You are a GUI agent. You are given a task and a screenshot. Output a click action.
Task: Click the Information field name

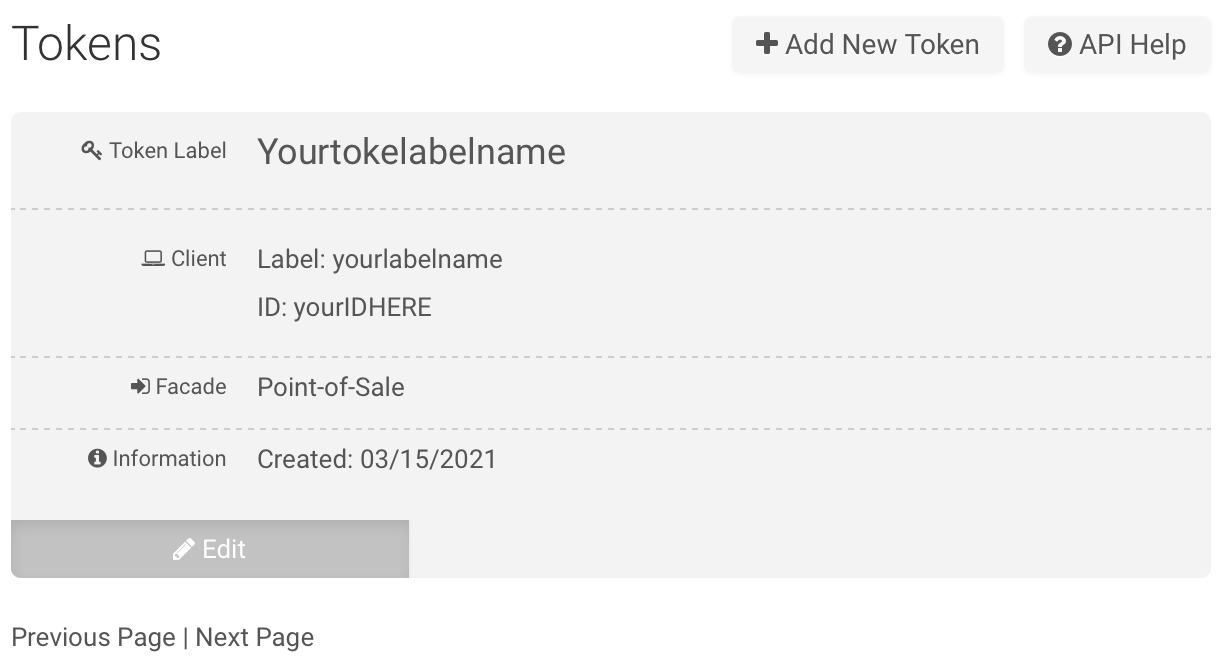(x=169, y=459)
